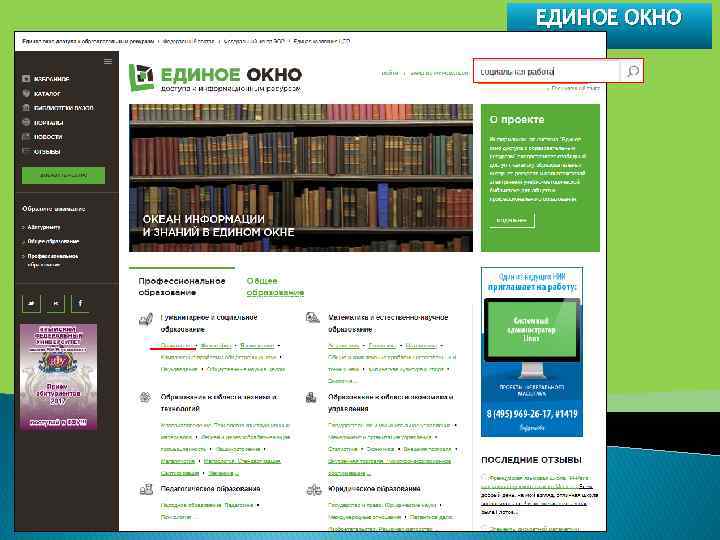Click the Обратите внимание sidebar heading
Image resolution: width=720 pixels, height=540 pixels.
(x=54, y=209)
